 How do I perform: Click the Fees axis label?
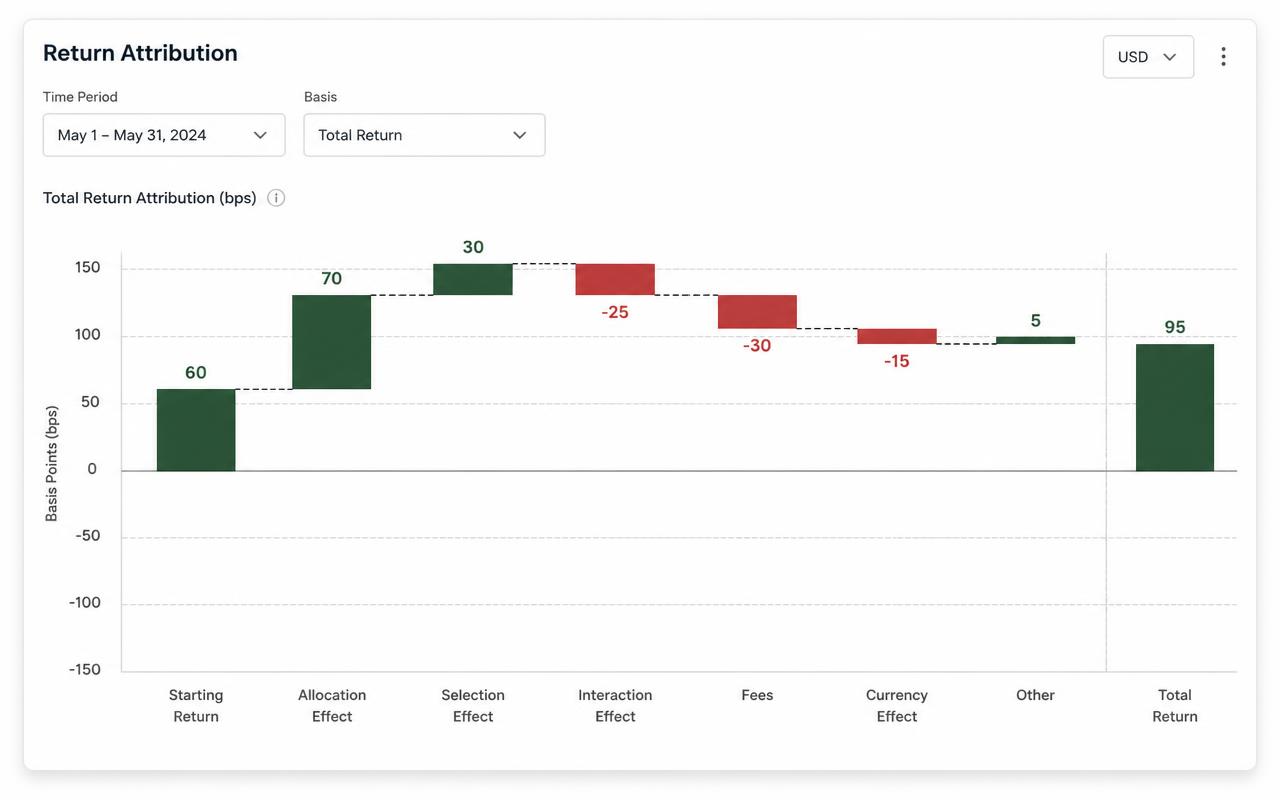[x=757, y=695]
